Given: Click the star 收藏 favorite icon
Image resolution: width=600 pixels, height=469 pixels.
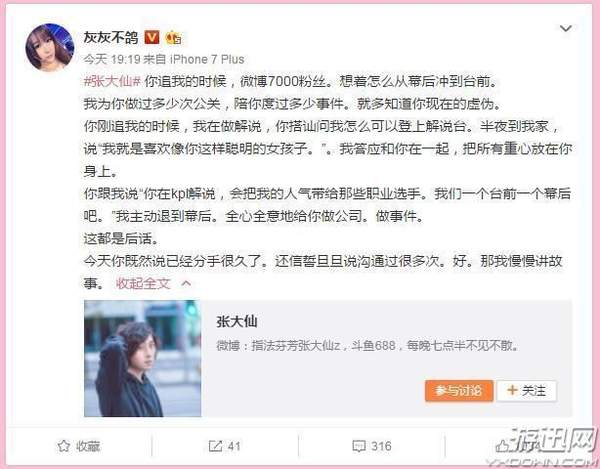Looking at the screenshot, I should click(64, 446).
